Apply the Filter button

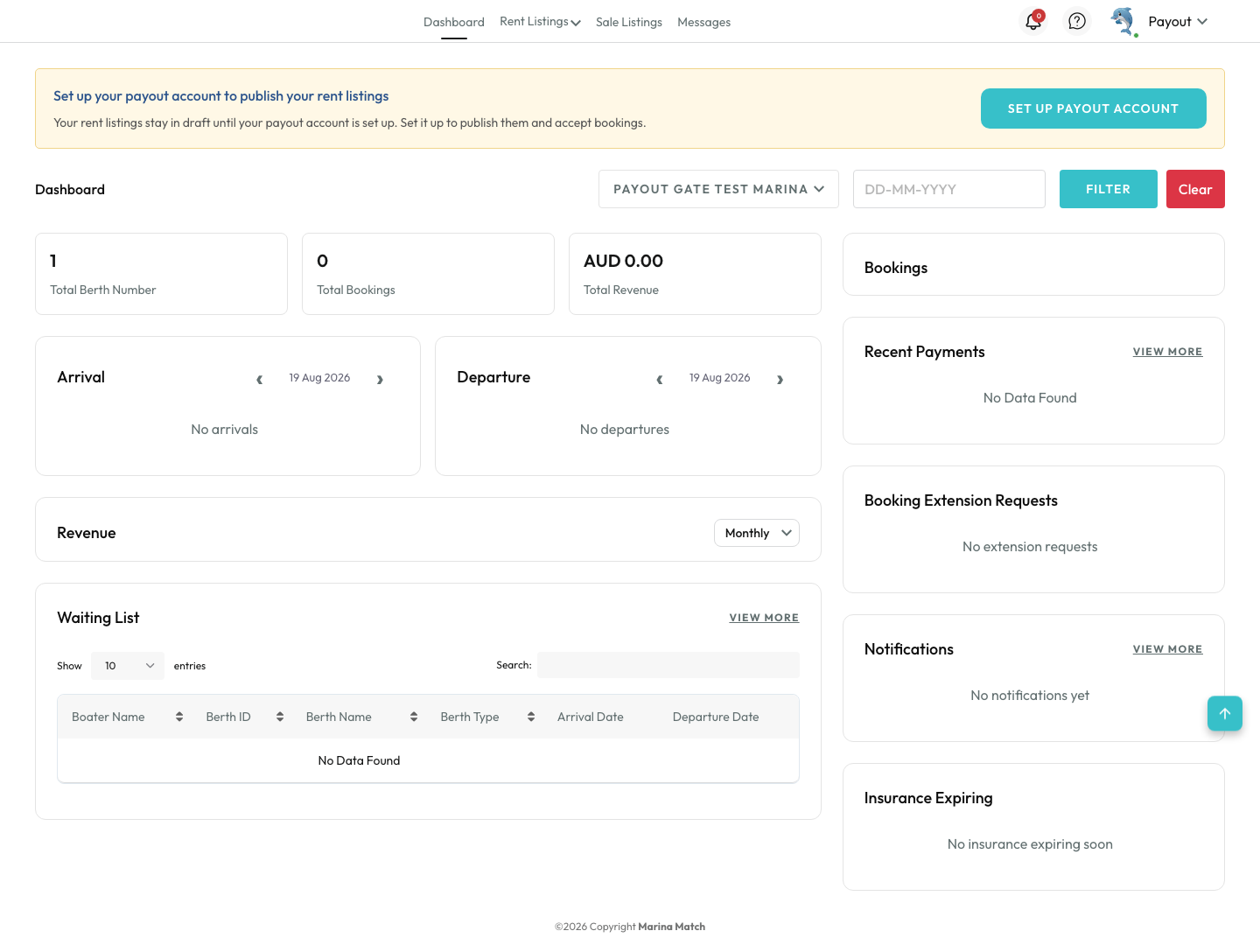[x=1109, y=189]
